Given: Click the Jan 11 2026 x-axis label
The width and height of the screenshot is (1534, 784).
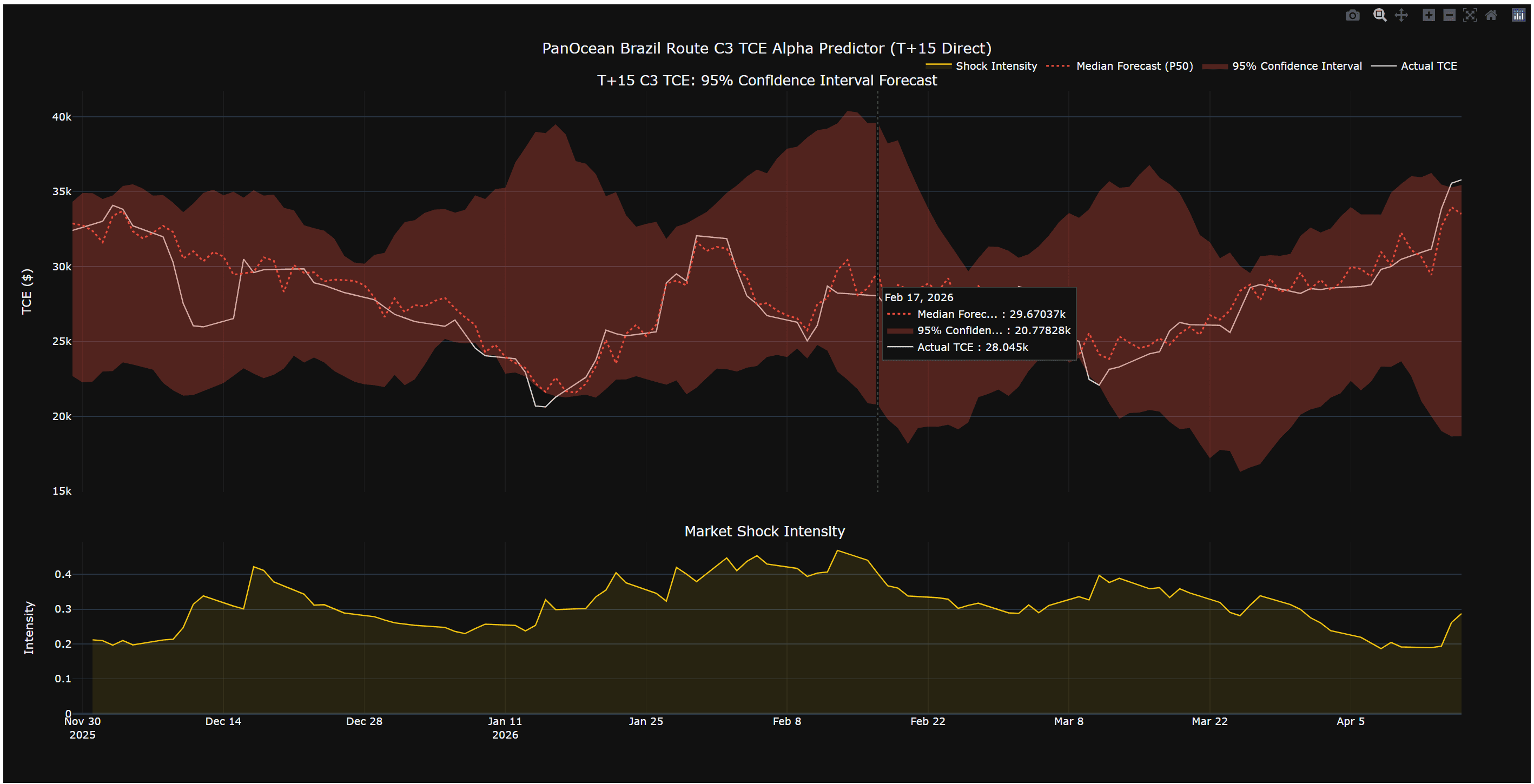Looking at the screenshot, I should [x=505, y=728].
